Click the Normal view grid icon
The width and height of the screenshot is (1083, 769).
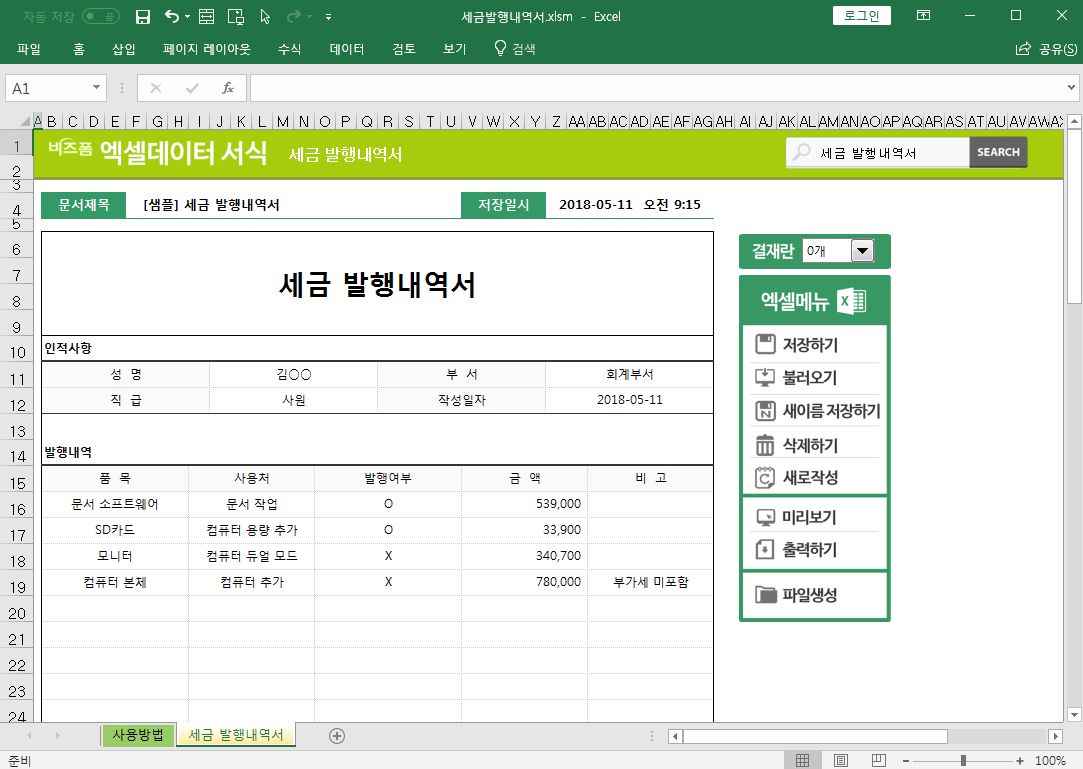802,761
